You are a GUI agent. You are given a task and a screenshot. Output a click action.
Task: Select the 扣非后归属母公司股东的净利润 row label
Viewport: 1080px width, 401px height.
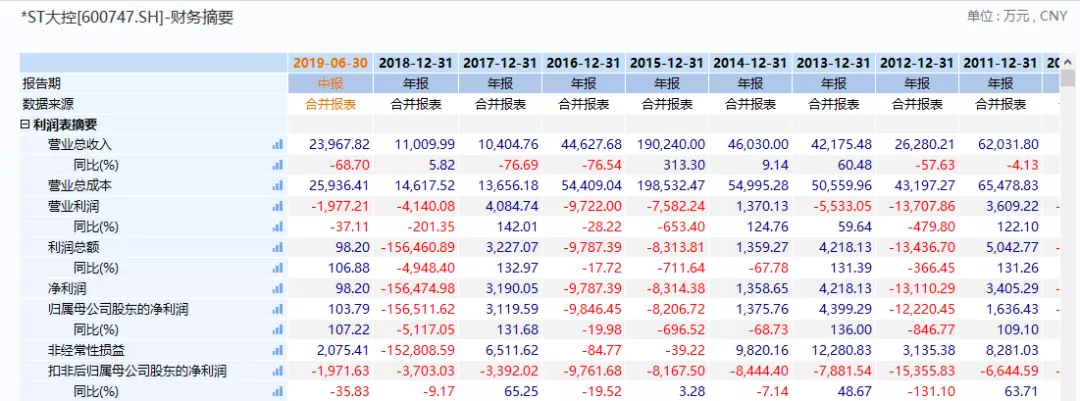point(137,372)
